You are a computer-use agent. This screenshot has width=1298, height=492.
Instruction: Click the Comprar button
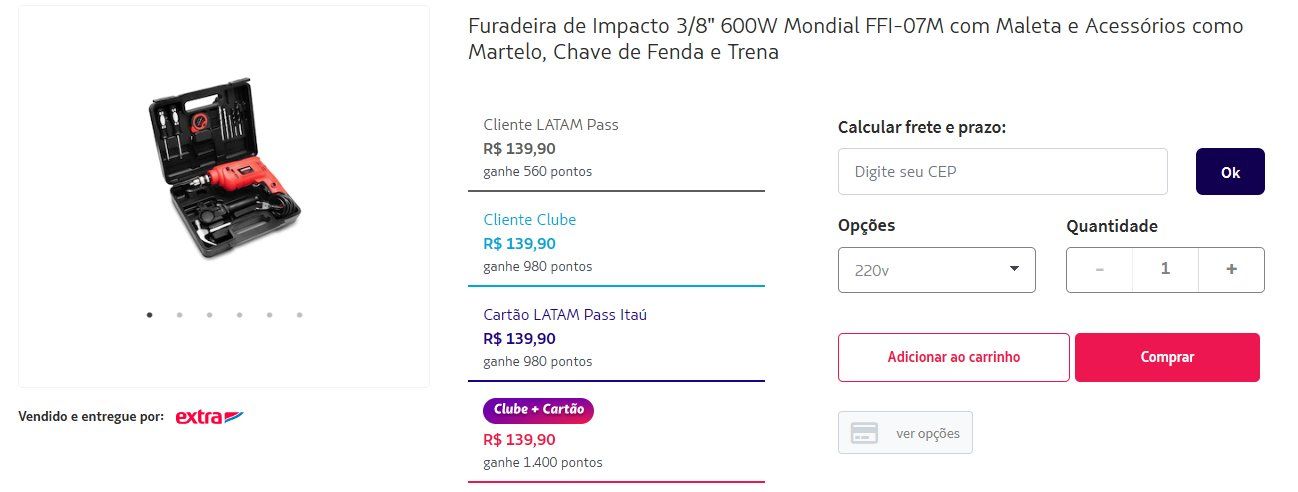pyautogui.click(x=1167, y=357)
